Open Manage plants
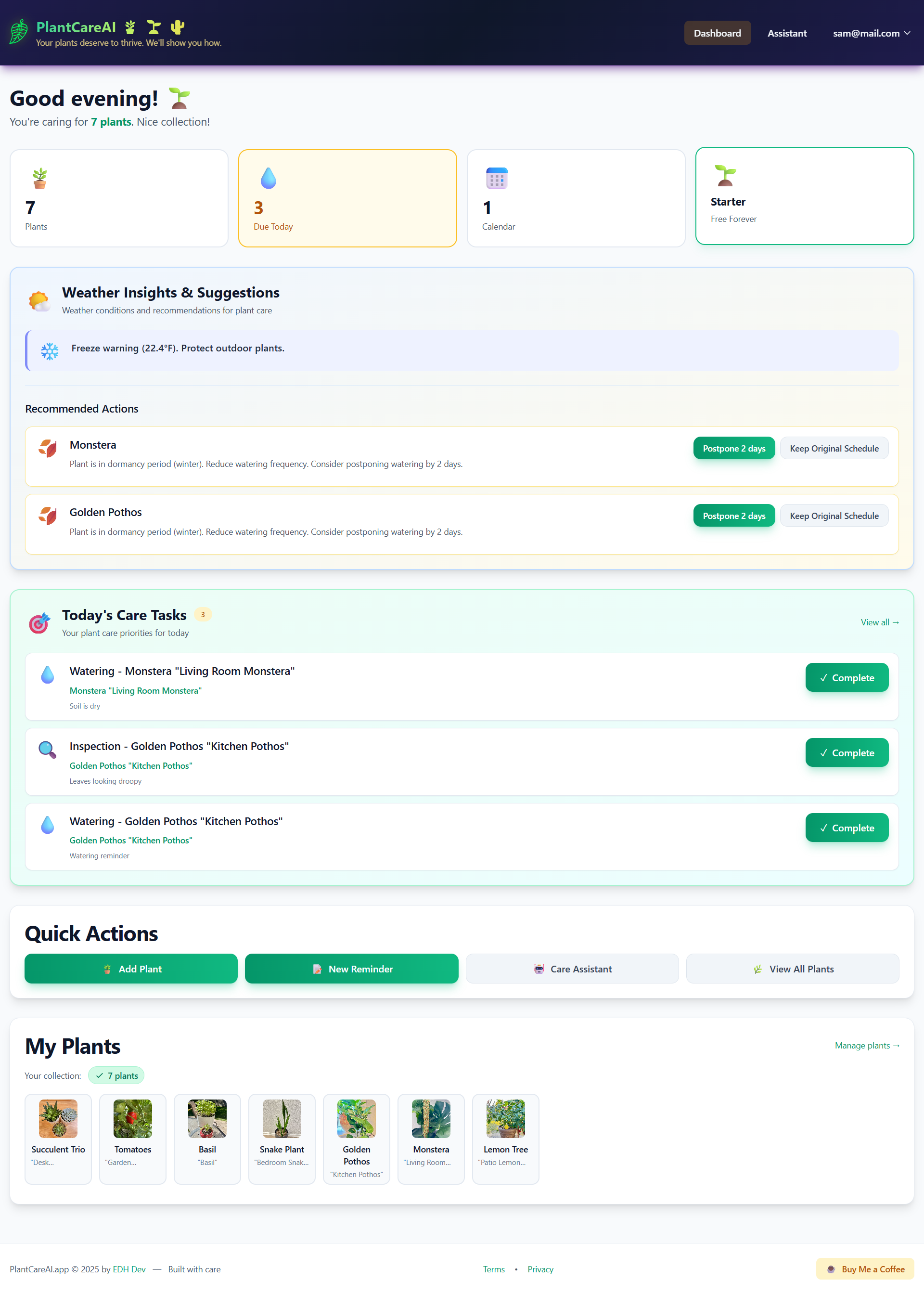The width and height of the screenshot is (924, 1294). (867, 1045)
